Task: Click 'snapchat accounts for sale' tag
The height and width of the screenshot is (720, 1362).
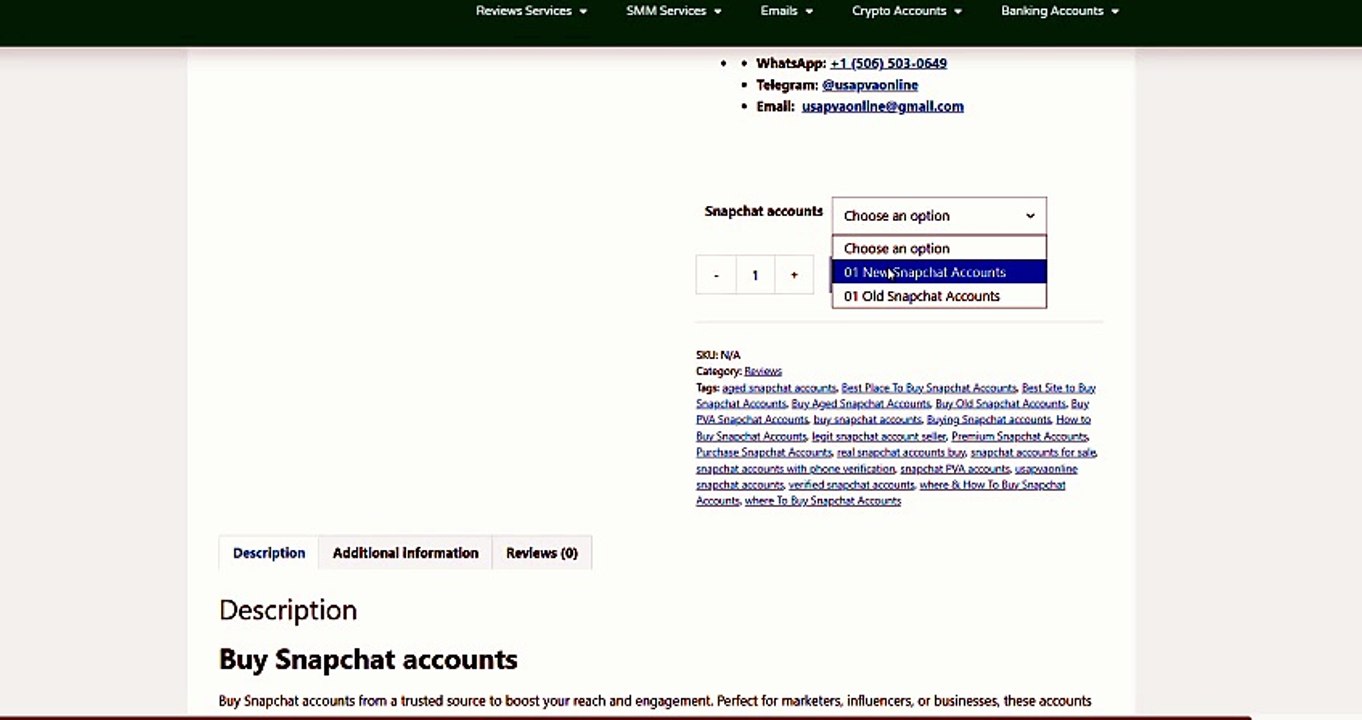Action: coord(1033,452)
